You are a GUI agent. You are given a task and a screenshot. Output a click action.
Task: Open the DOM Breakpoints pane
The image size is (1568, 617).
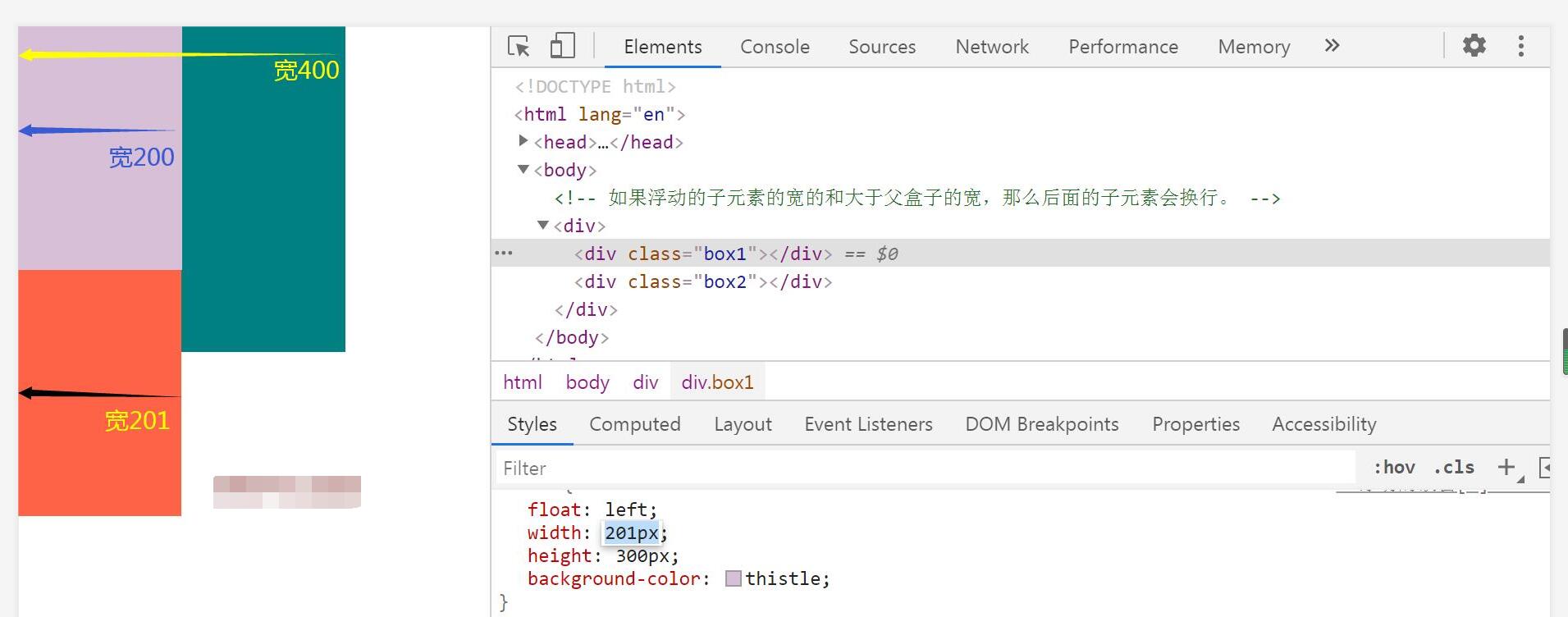pos(1042,424)
